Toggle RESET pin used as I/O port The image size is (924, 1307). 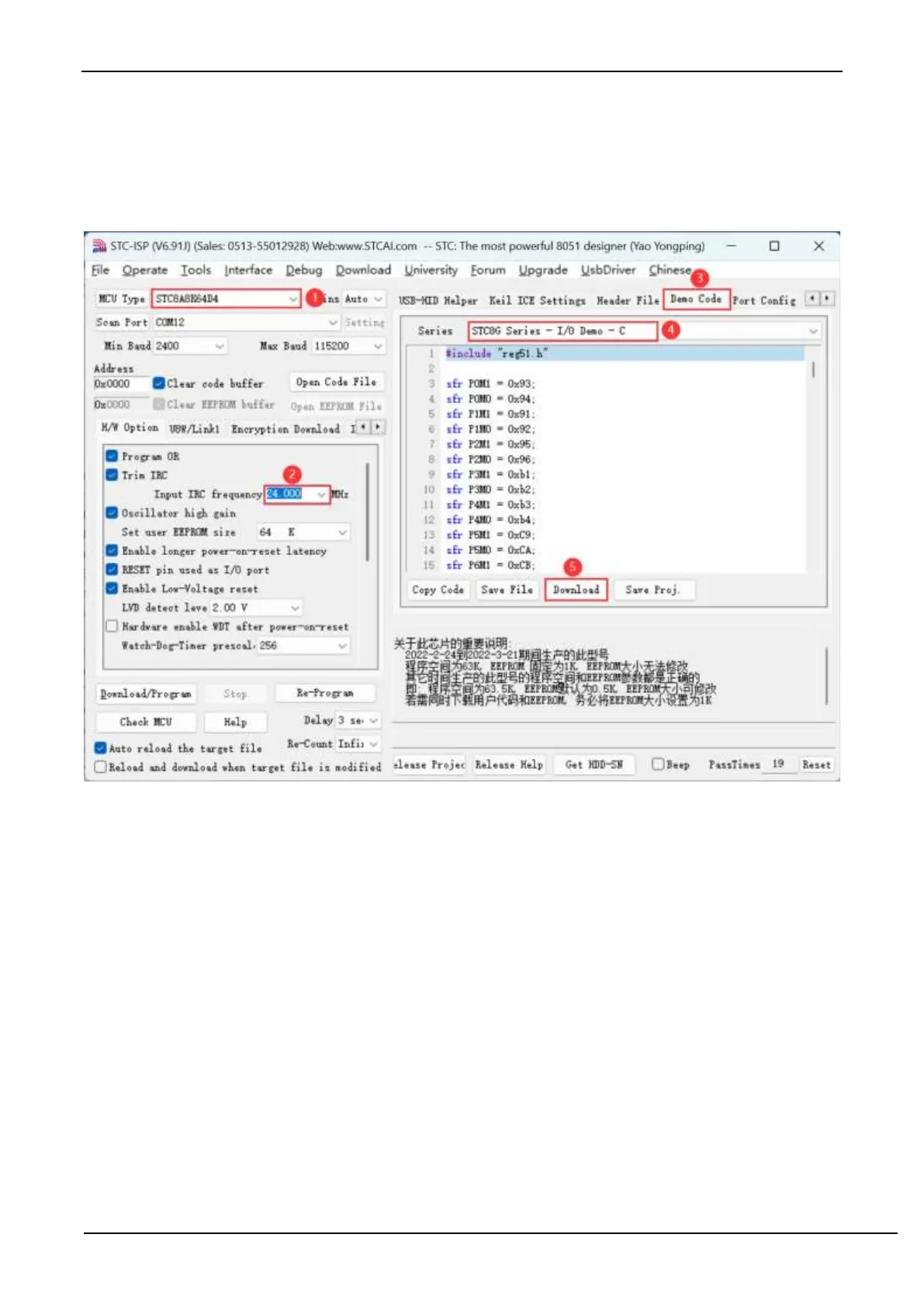point(112,570)
